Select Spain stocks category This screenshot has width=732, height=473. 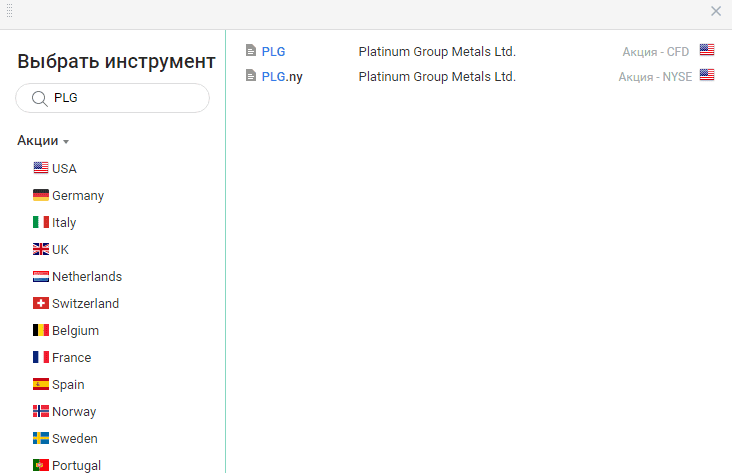pyautogui.click(x=68, y=385)
